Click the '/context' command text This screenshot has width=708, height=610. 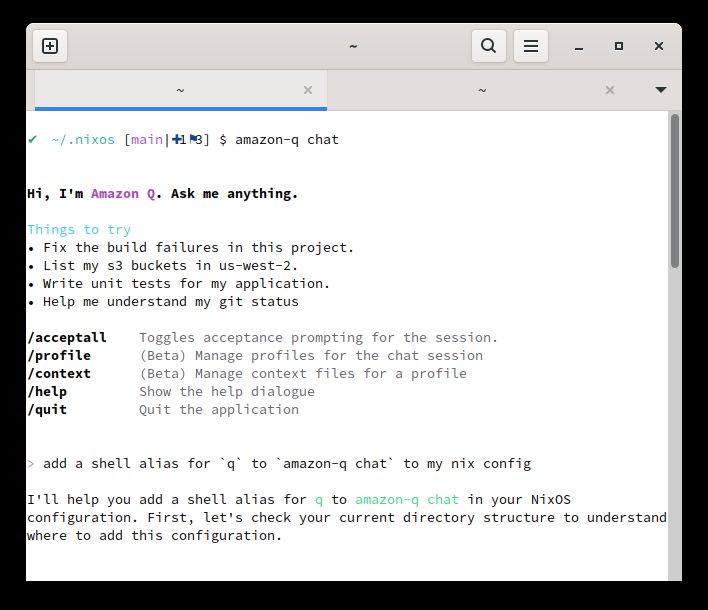coord(59,373)
